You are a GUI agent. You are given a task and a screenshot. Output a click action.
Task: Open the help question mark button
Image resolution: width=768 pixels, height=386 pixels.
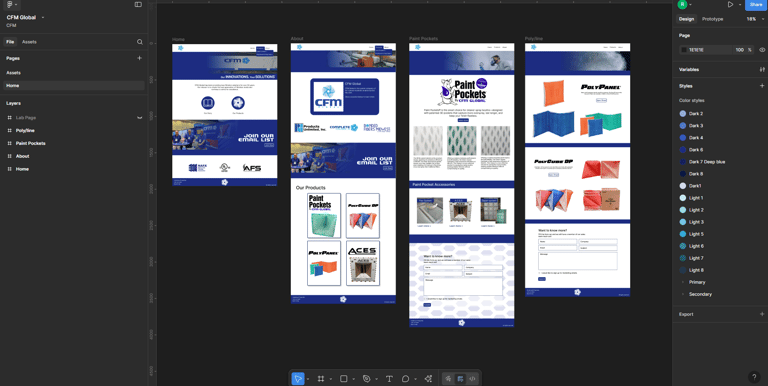(754, 377)
